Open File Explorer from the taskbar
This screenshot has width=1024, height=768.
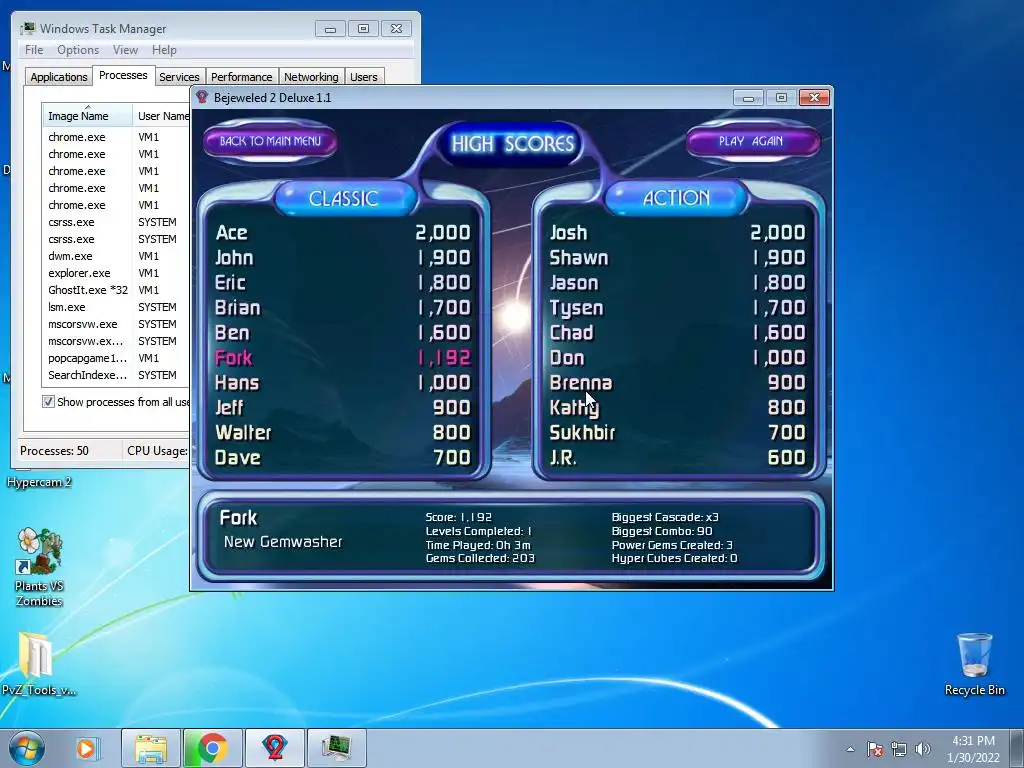pyautogui.click(x=152, y=748)
